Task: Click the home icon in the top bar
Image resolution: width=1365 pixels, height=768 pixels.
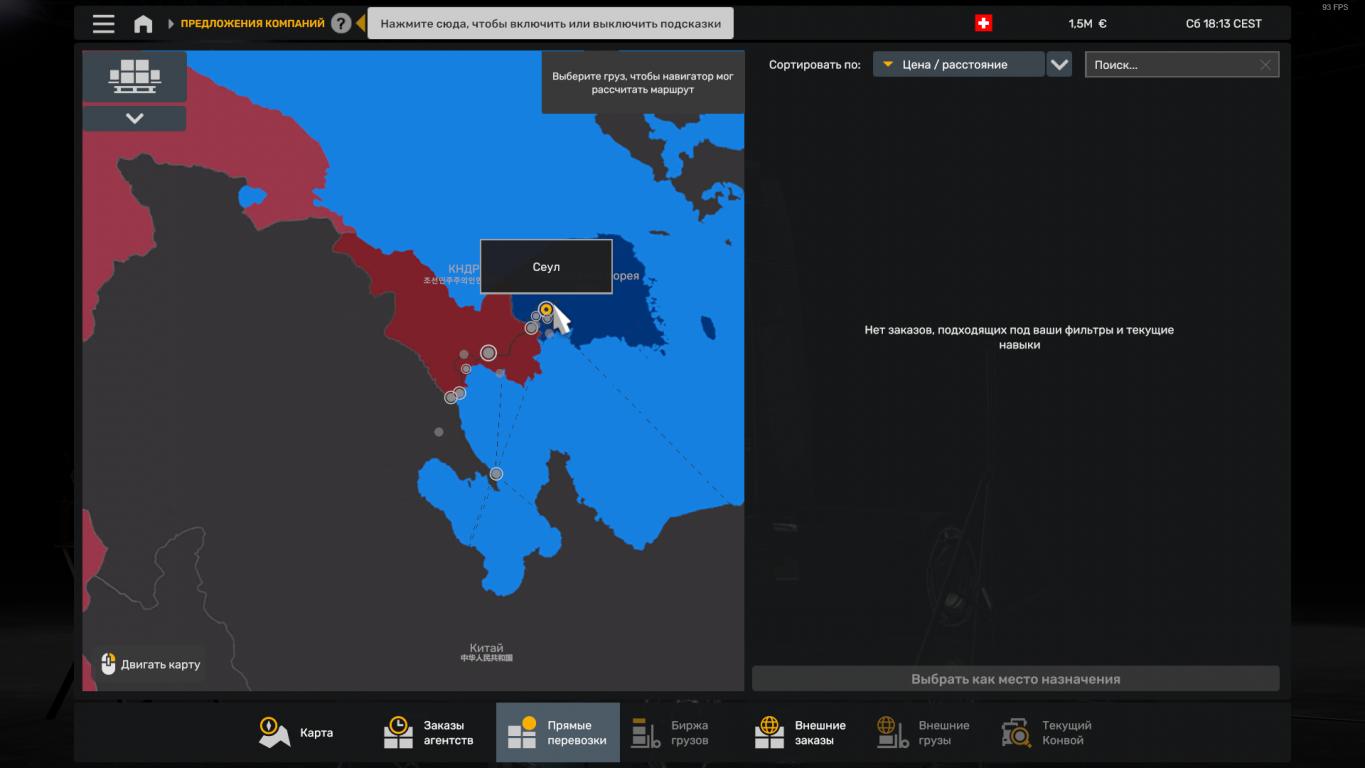Action: coord(143,24)
